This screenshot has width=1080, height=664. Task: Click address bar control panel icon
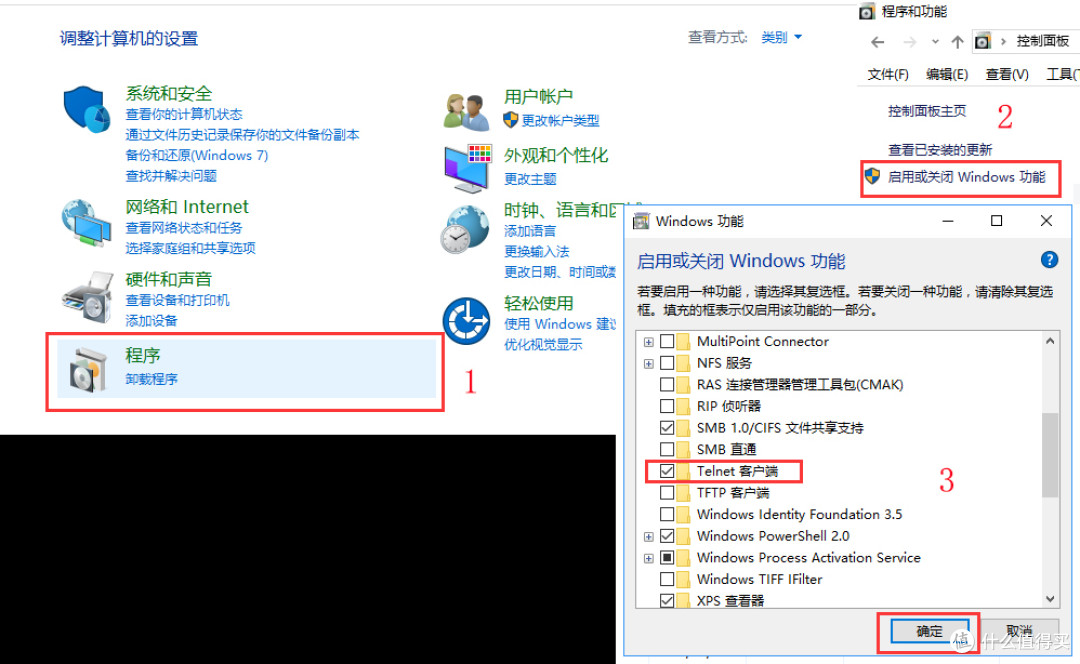(x=983, y=42)
